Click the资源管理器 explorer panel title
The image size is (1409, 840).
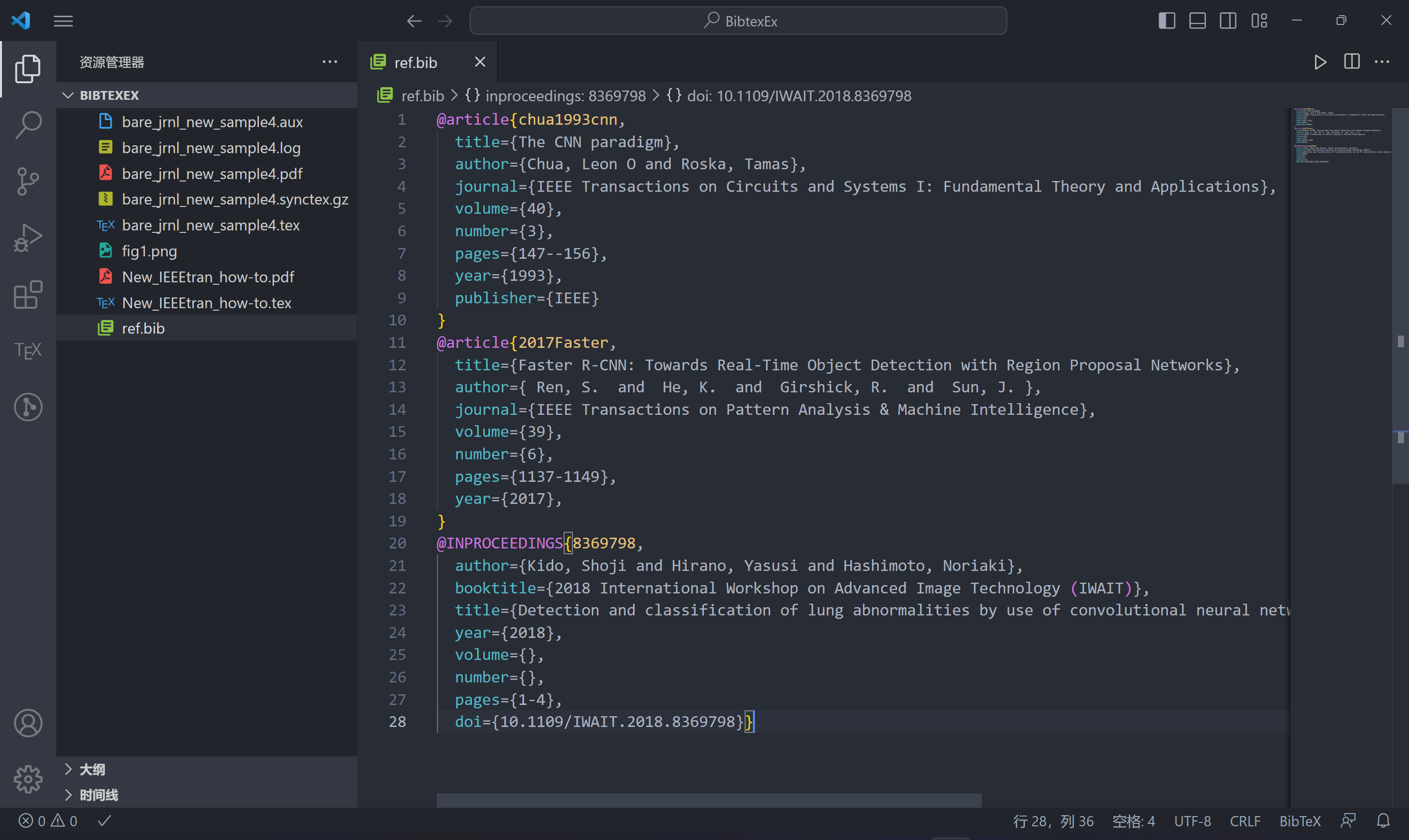pos(112,62)
